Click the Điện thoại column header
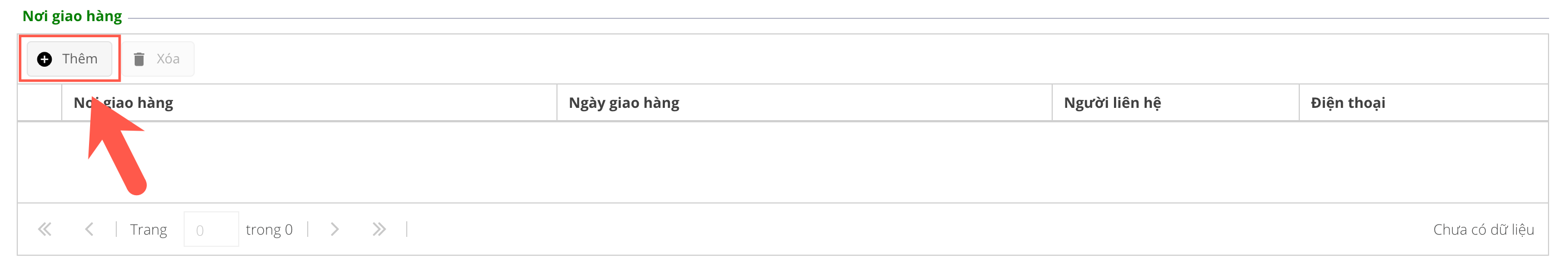 pos(1348,103)
